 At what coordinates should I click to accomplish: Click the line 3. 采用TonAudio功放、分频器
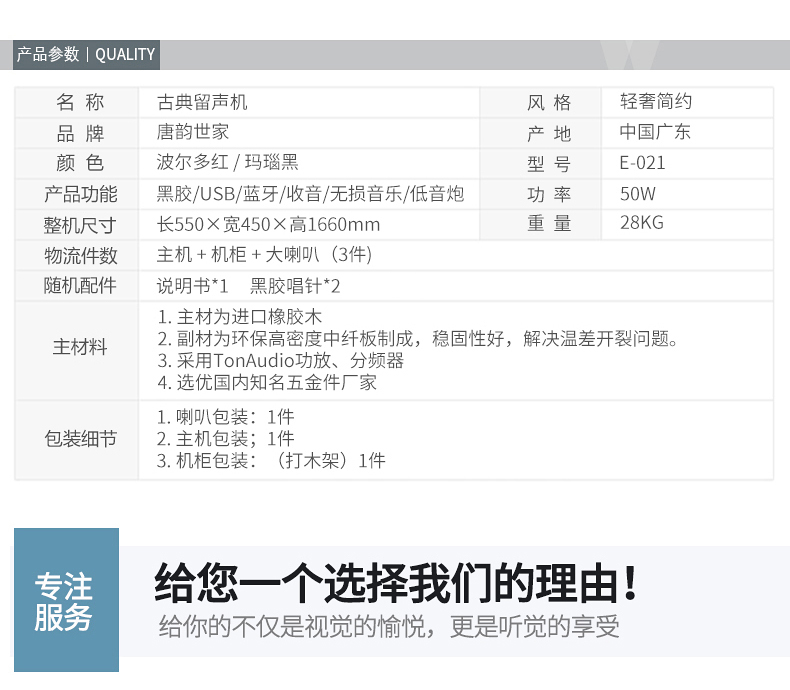pyautogui.click(x=280, y=361)
